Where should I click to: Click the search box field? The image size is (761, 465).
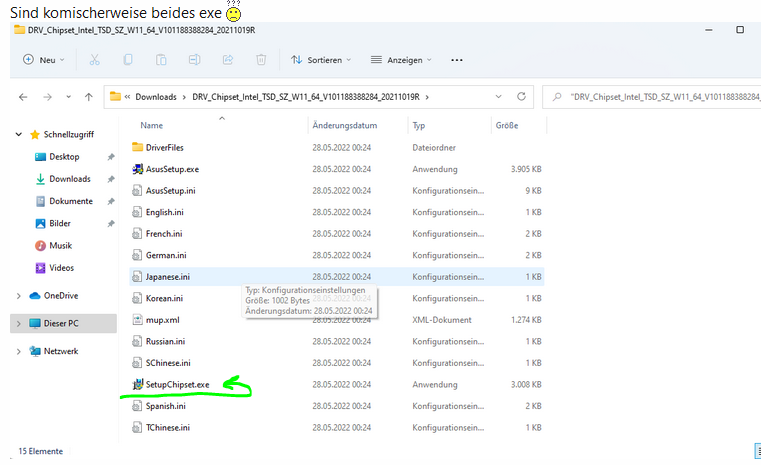click(x=652, y=97)
